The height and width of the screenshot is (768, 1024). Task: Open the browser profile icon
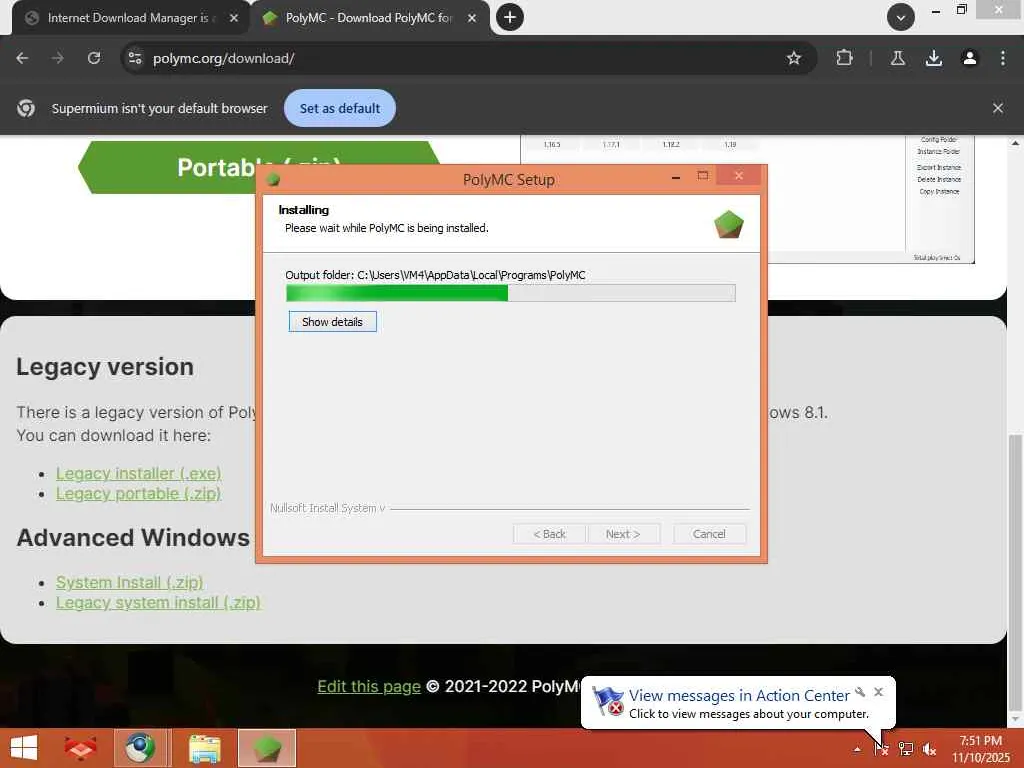pos(970,58)
